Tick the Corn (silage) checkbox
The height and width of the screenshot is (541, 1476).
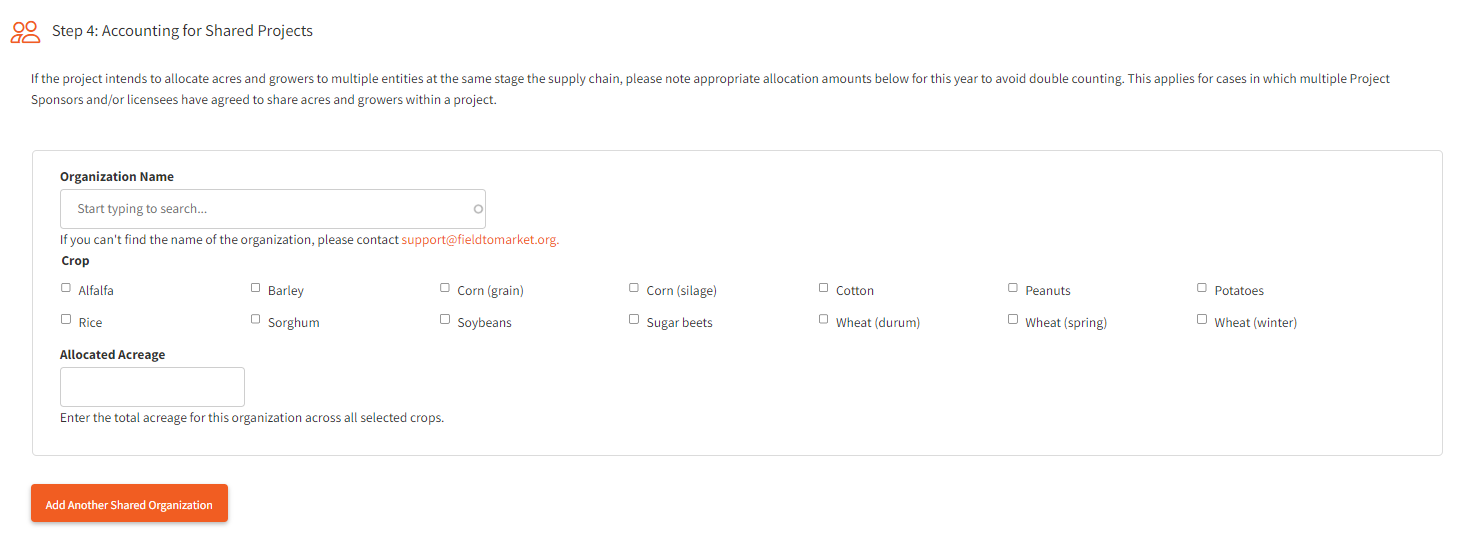(634, 288)
